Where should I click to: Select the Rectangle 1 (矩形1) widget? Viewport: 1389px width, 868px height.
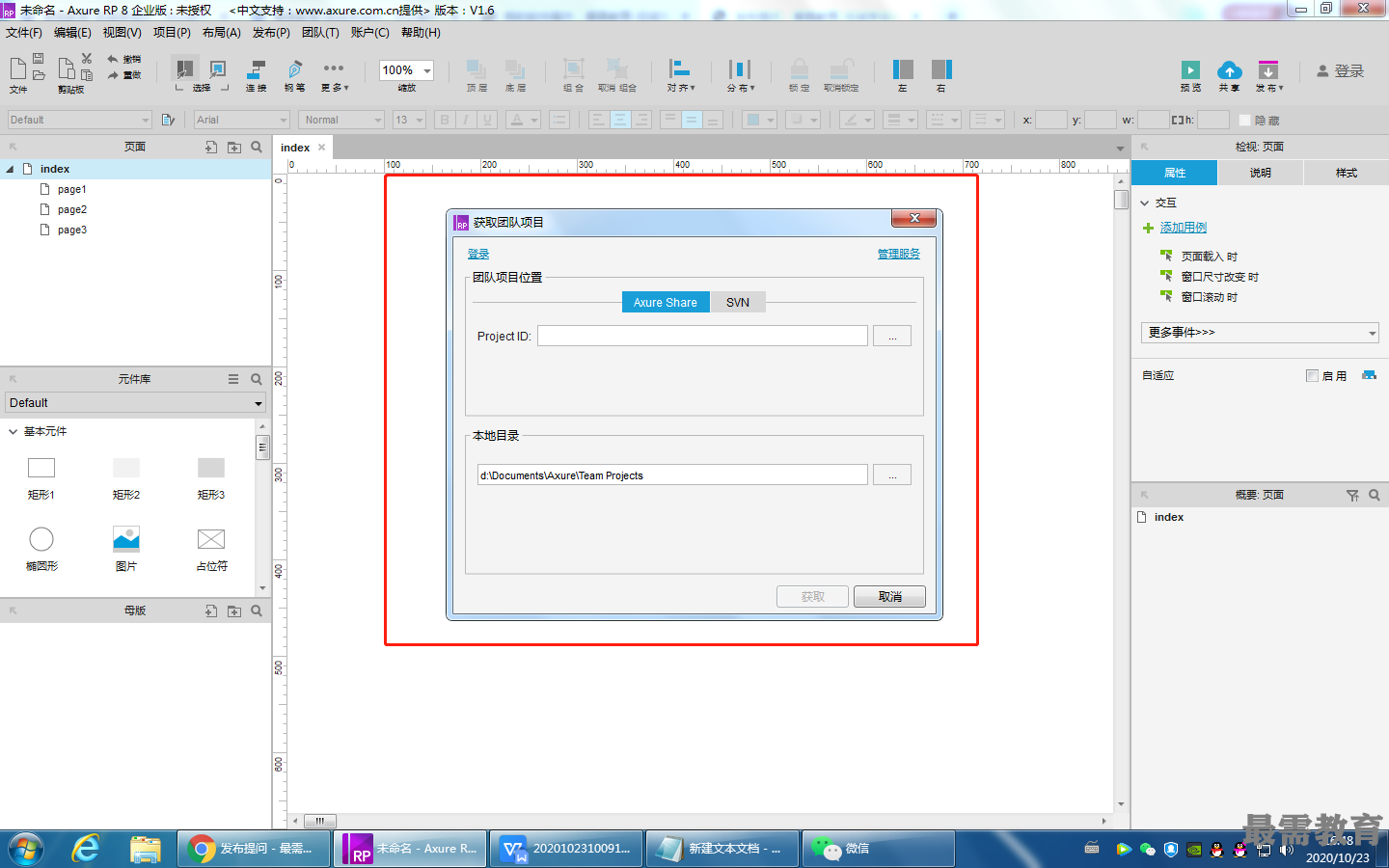(41, 468)
